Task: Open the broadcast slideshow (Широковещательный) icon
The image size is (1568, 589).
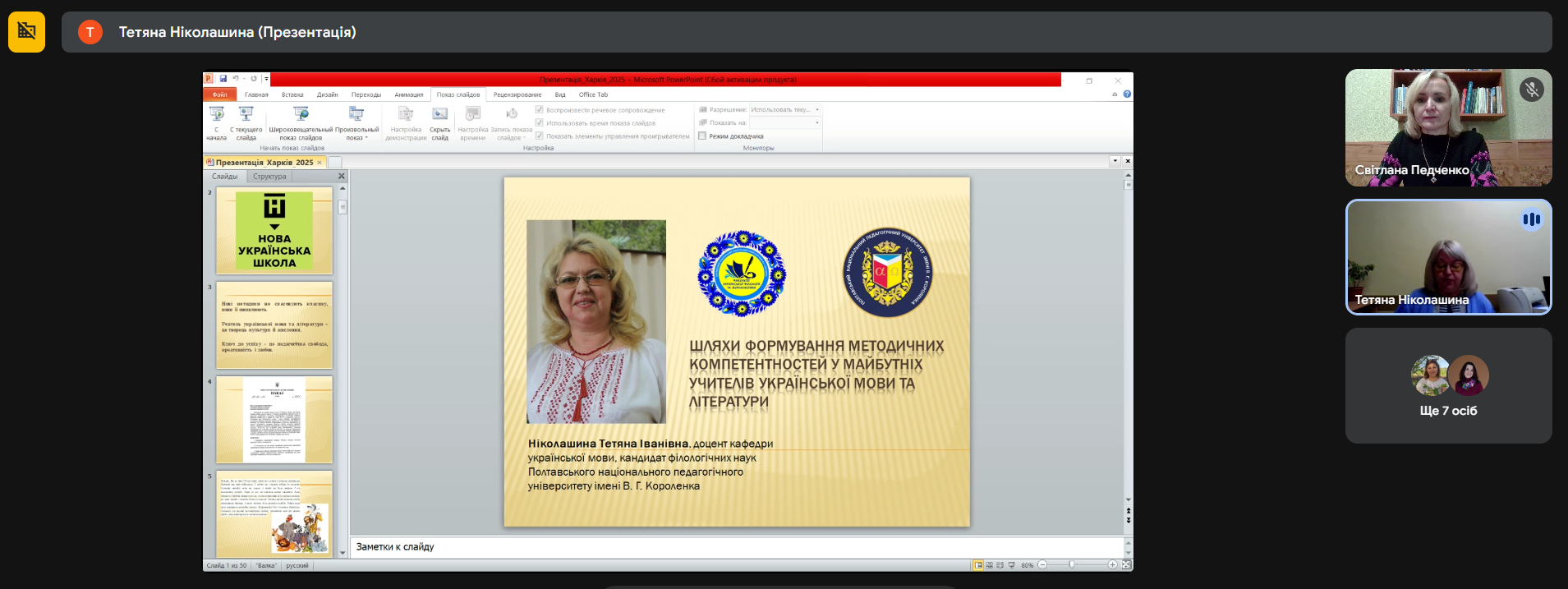Action: point(301,115)
